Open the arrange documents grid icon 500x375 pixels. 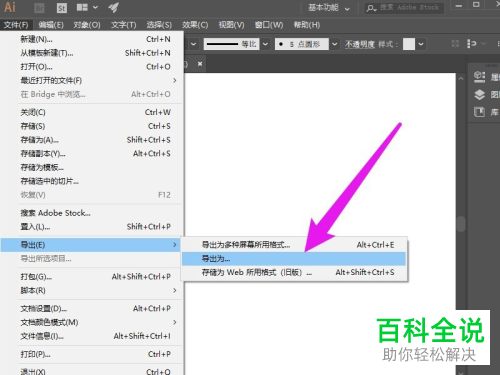point(82,7)
